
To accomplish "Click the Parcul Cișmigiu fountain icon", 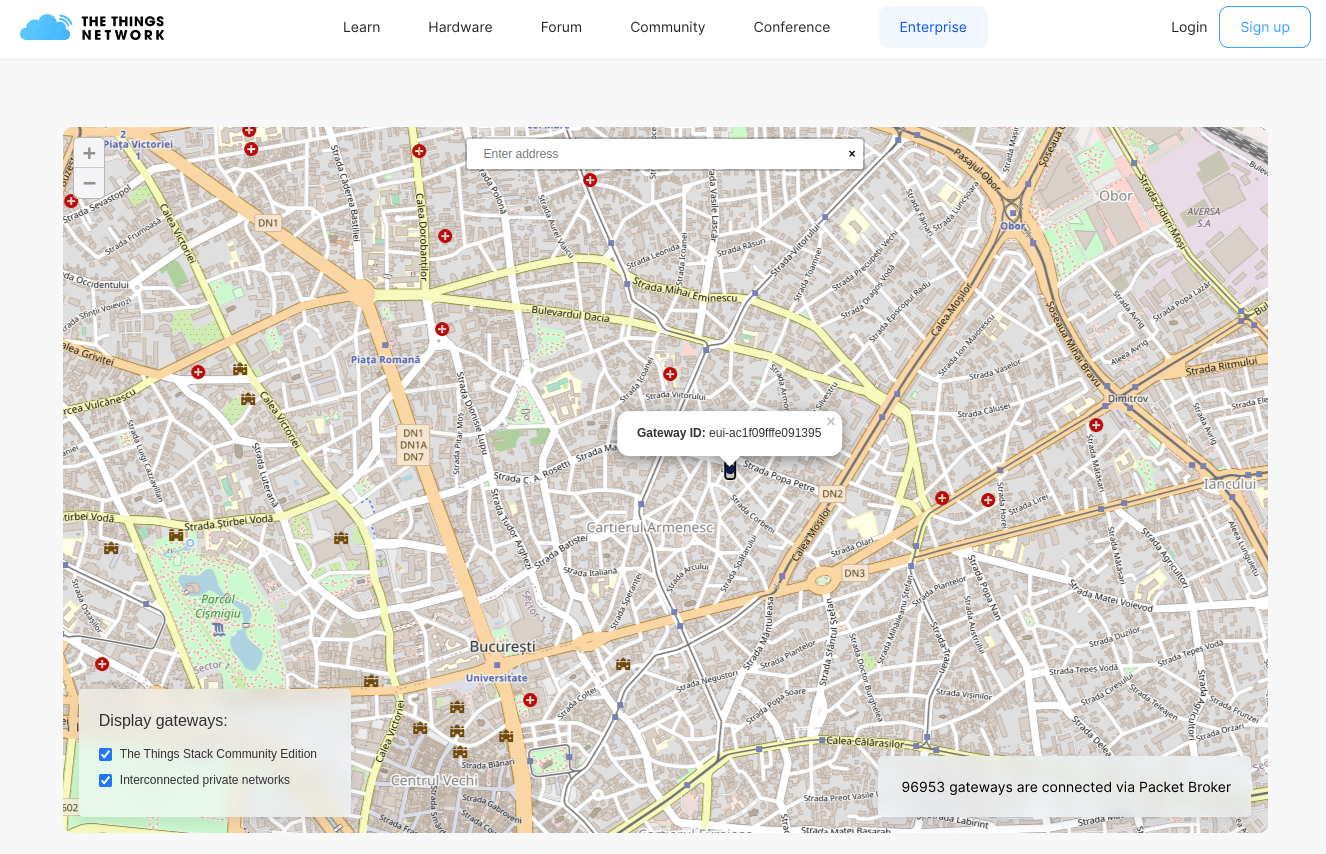I will coord(218,628).
